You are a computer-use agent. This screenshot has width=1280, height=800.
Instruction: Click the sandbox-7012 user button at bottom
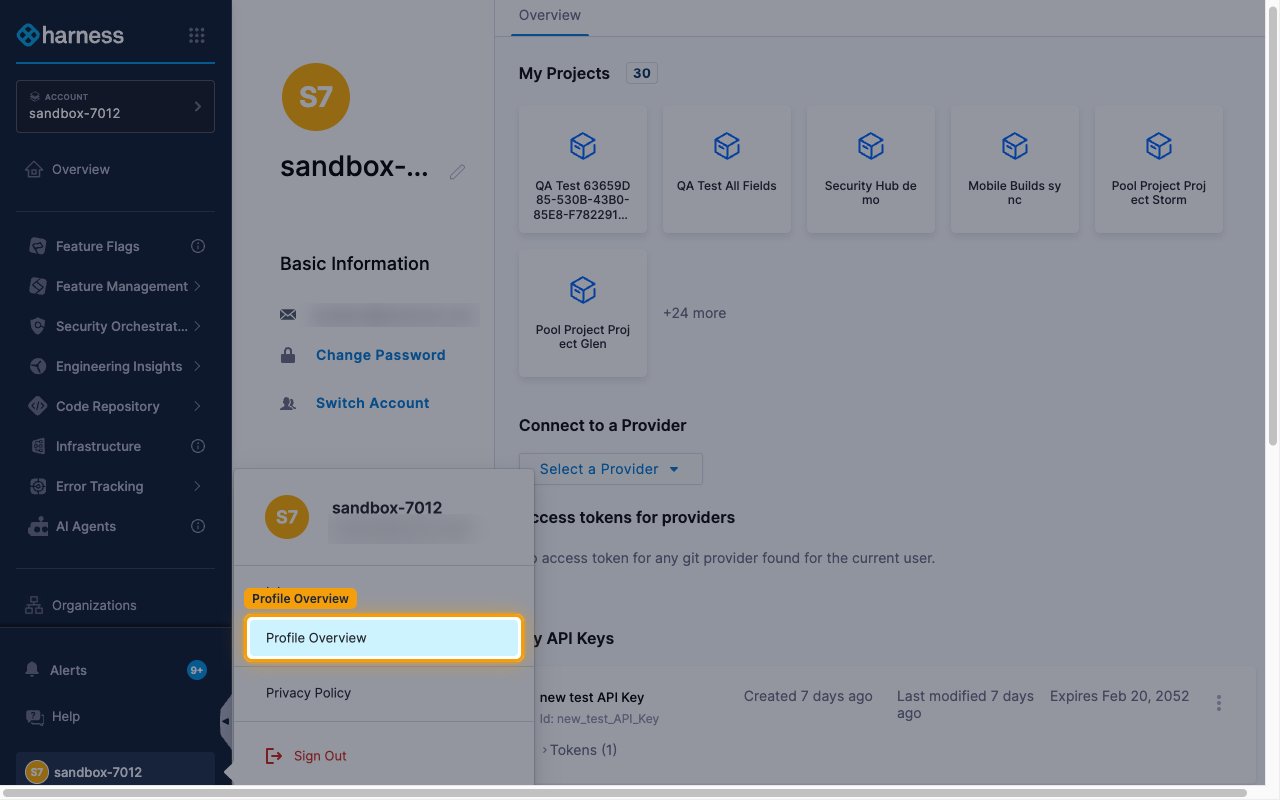tap(115, 771)
